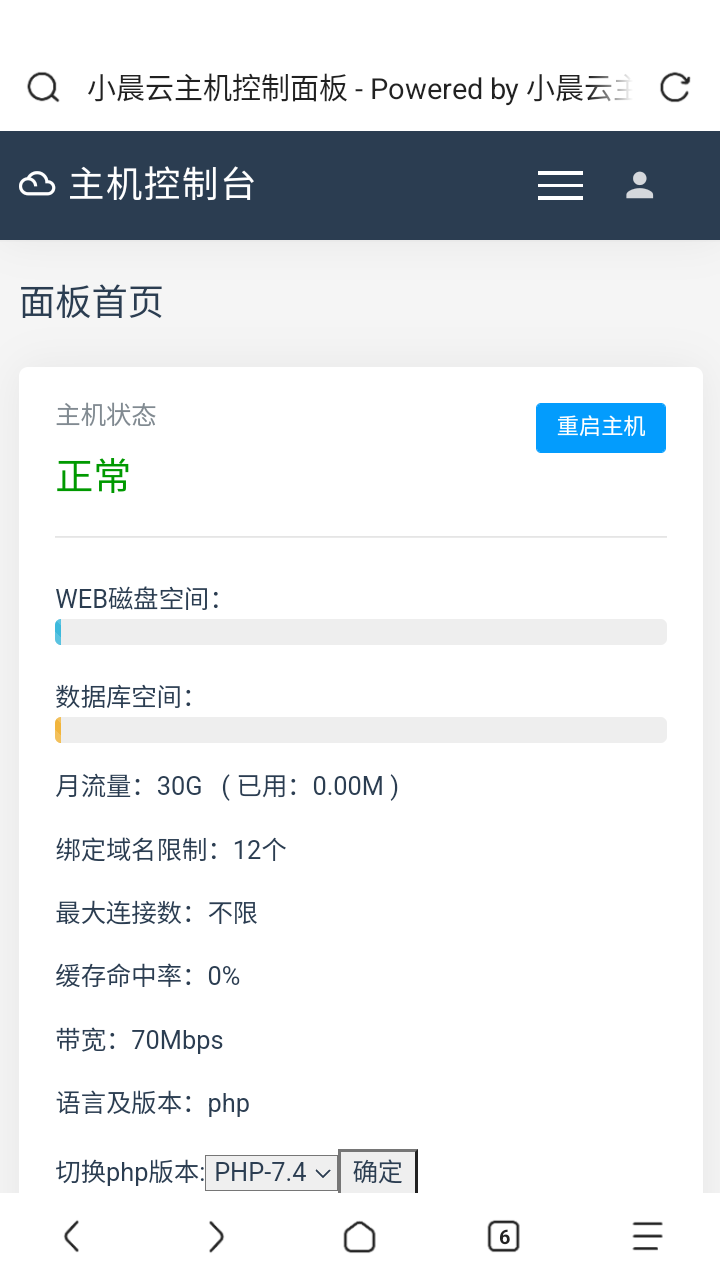Click the 正常 host status text
Image resolution: width=720 pixels, height=1280 pixels.
(x=93, y=477)
